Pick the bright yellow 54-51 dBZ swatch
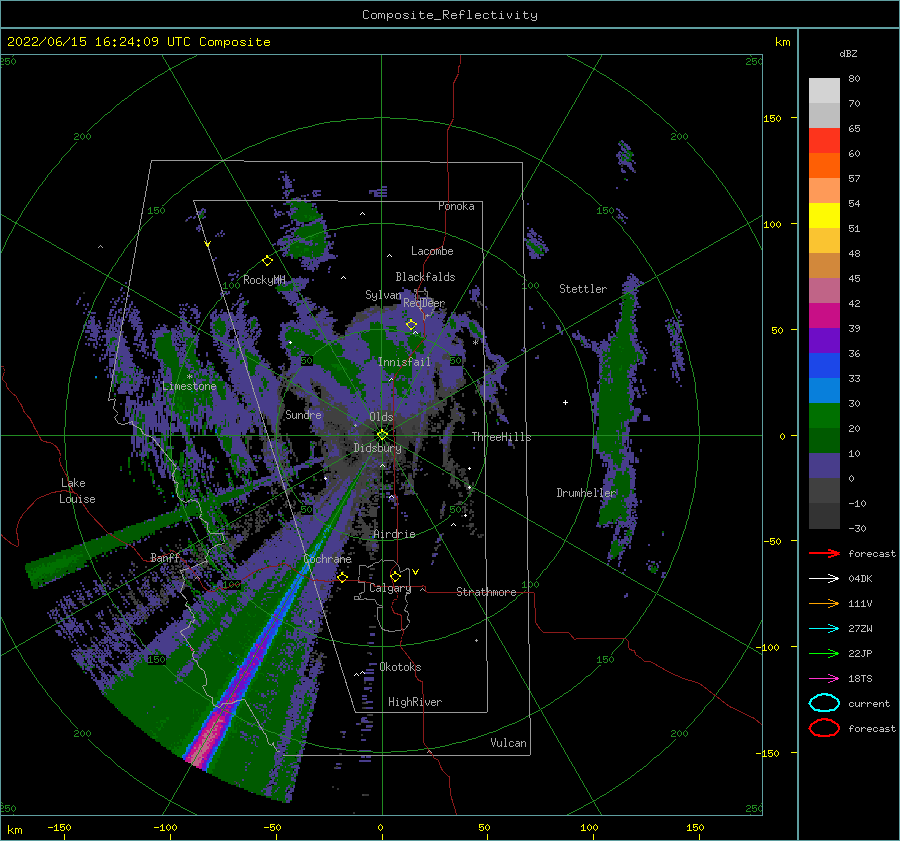Image resolution: width=900 pixels, height=841 pixels. pyautogui.click(x=824, y=215)
